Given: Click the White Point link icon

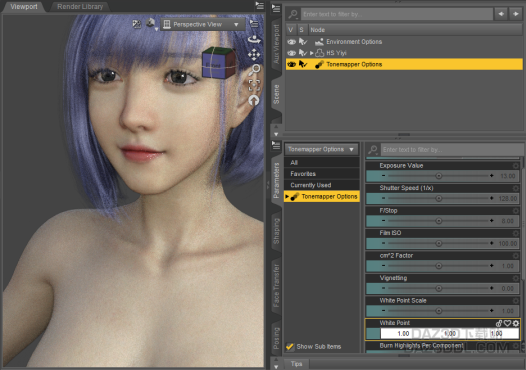Looking at the screenshot, I should coord(499,323).
